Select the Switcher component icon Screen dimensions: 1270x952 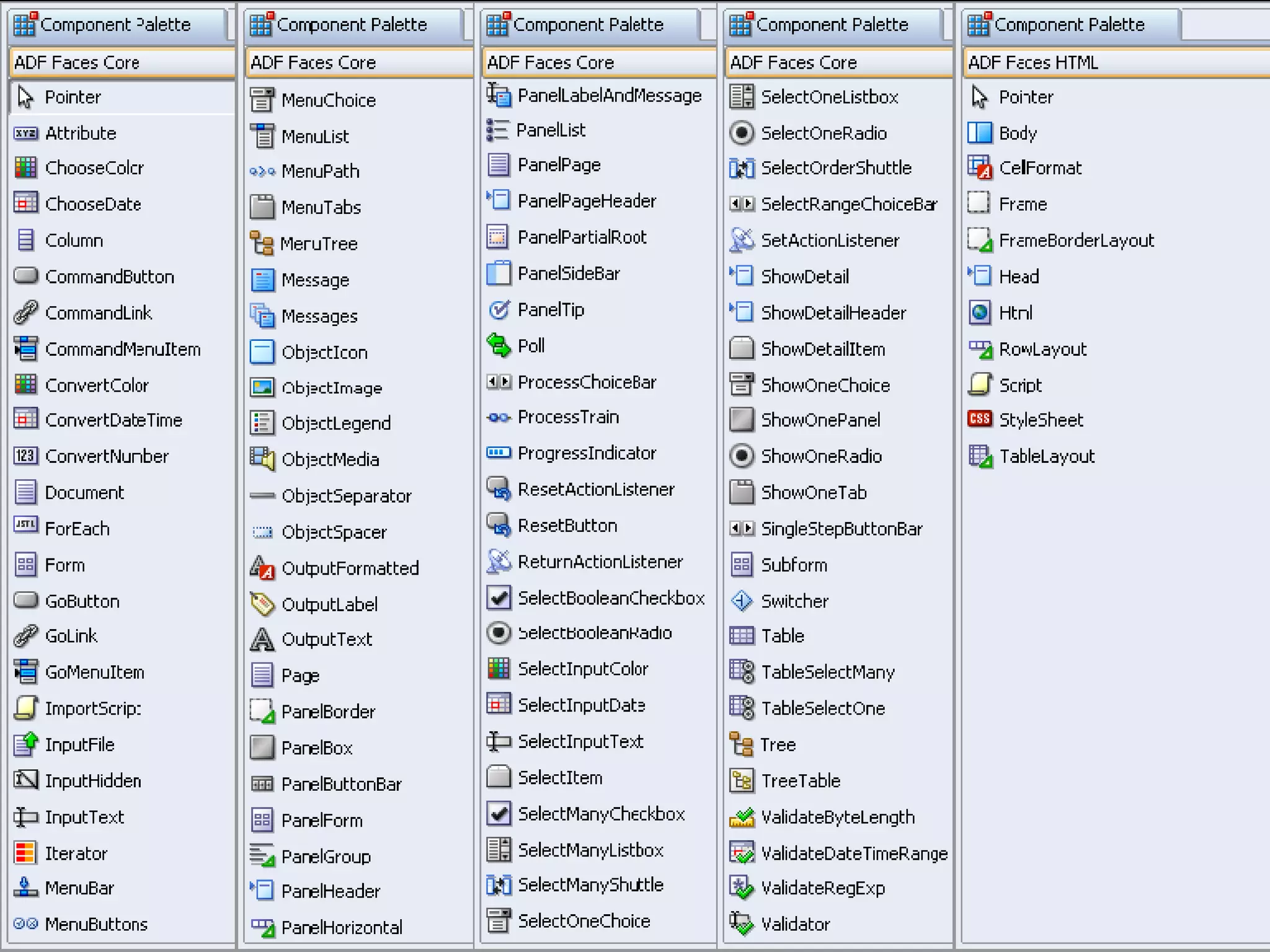click(x=742, y=601)
